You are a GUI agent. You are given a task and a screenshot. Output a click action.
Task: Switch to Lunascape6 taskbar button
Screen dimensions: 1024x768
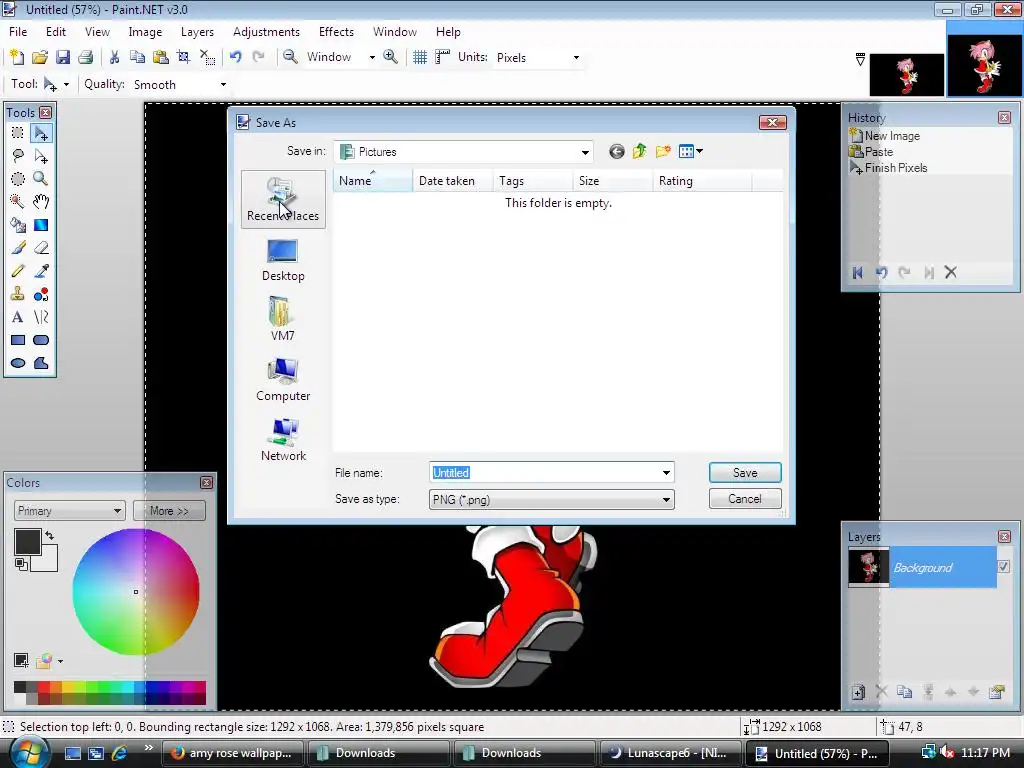[x=669, y=753]
